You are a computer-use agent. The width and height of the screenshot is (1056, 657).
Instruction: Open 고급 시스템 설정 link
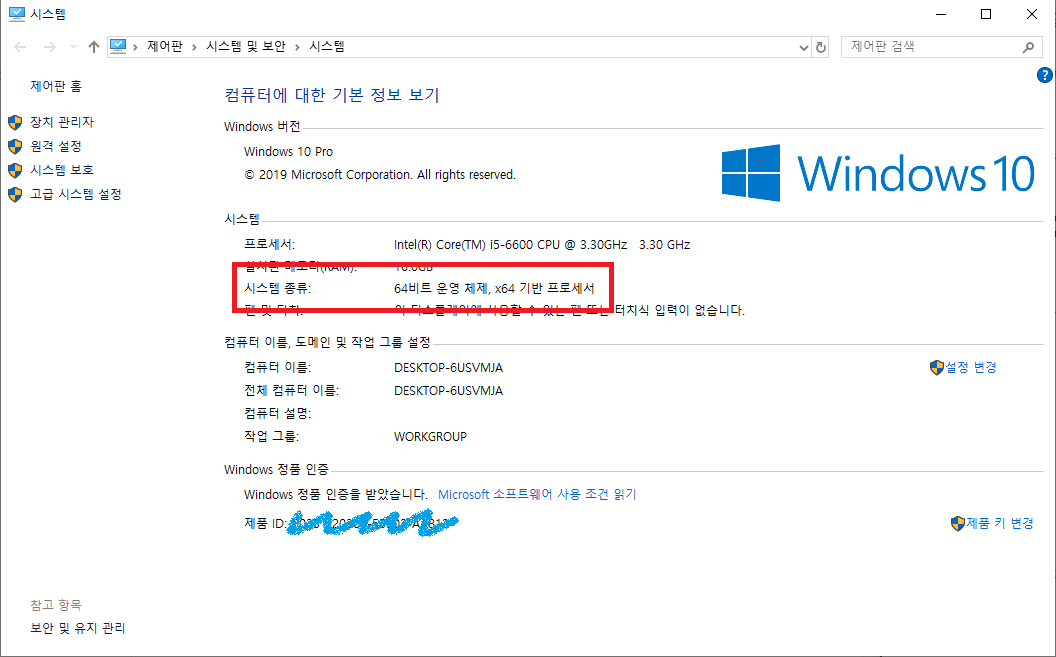point(76,194)
